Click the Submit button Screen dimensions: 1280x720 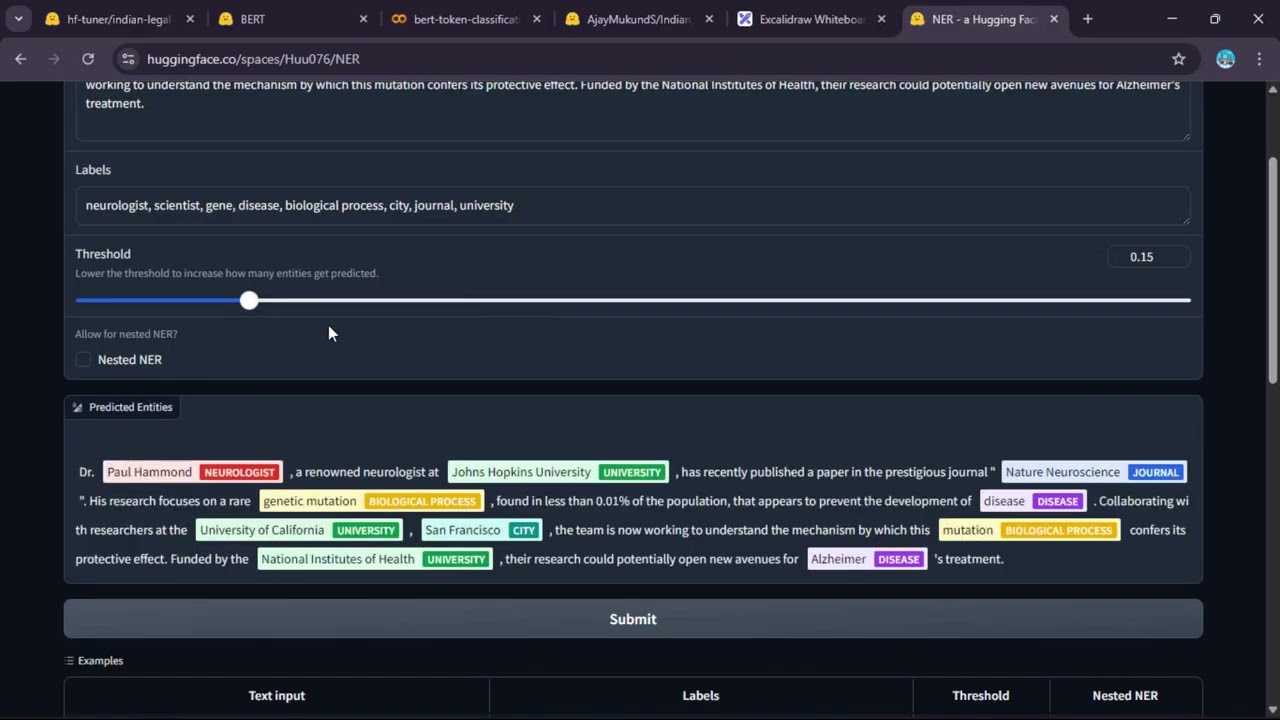pos(633,619)
